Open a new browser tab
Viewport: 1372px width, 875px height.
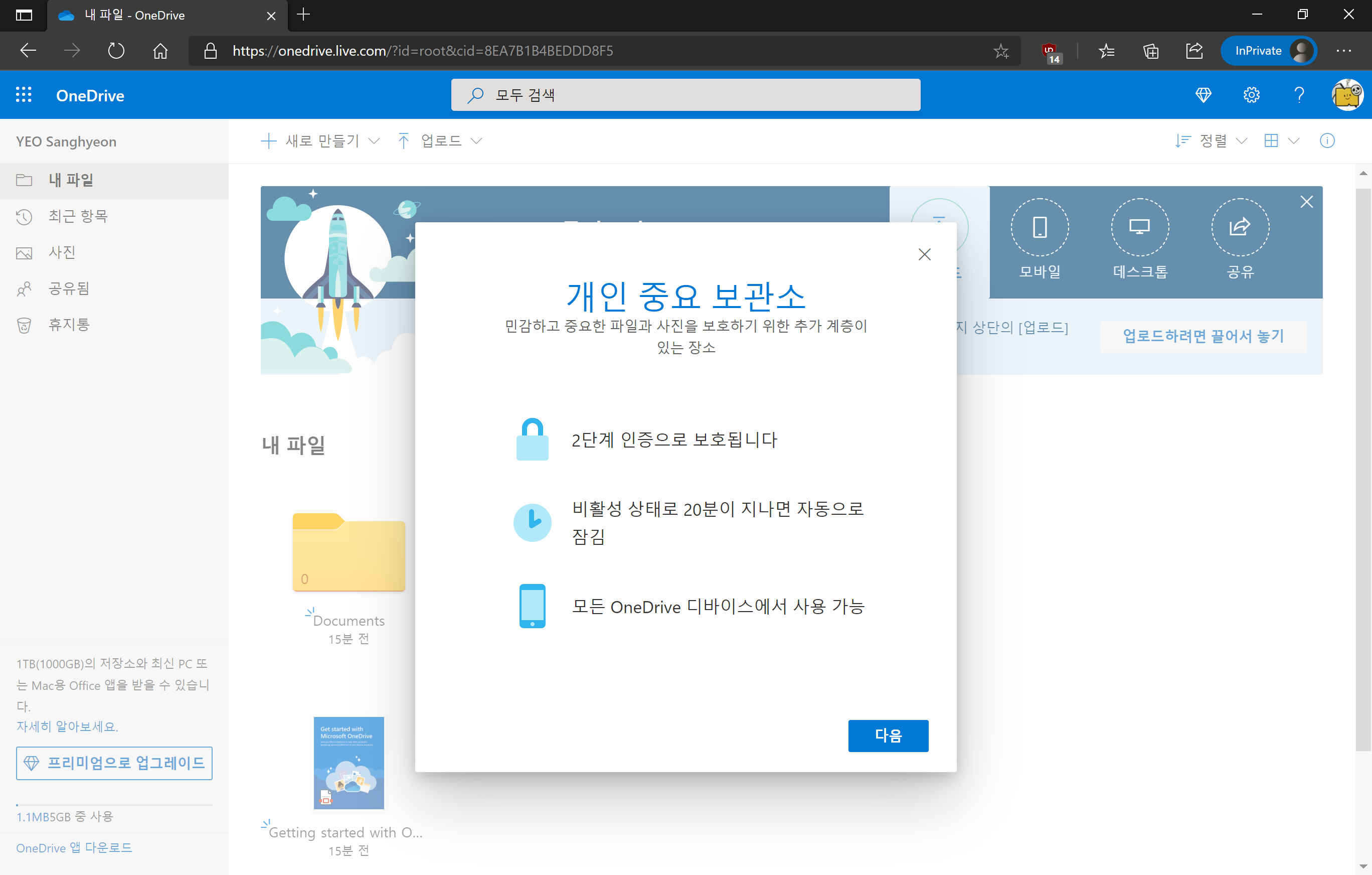click(x=304, y=14)
